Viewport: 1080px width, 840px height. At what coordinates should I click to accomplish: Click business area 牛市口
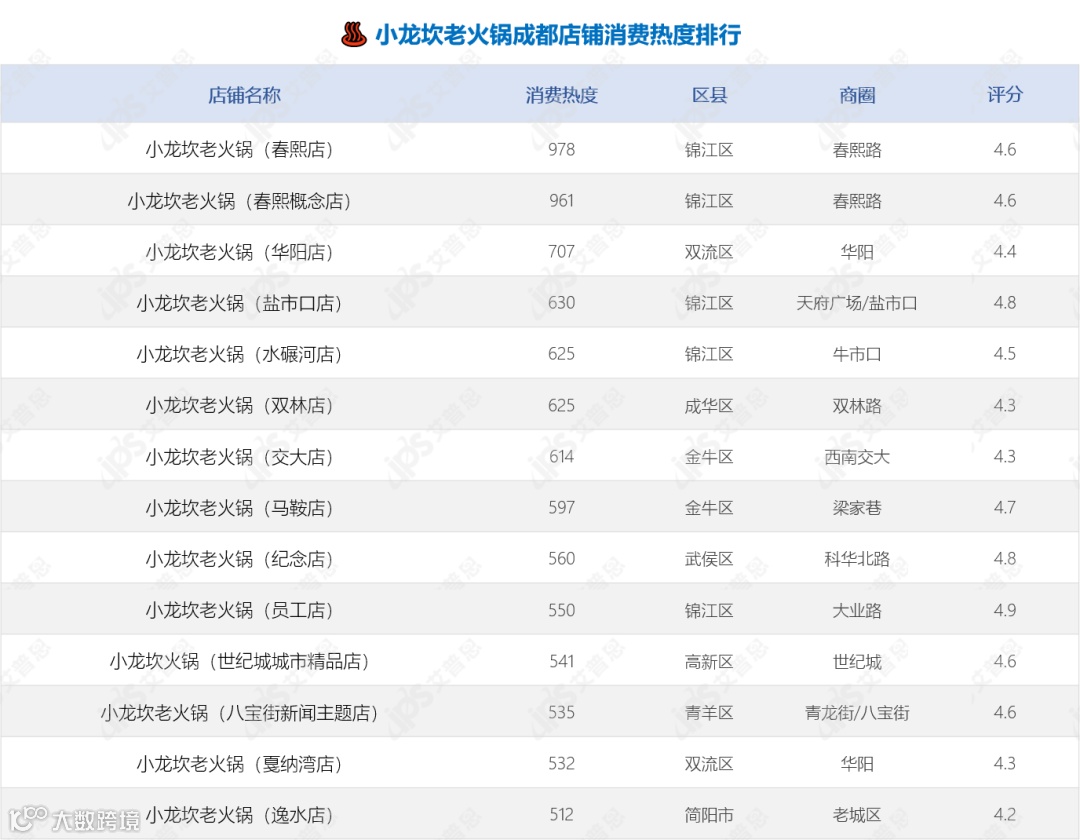tap(857, 354)
